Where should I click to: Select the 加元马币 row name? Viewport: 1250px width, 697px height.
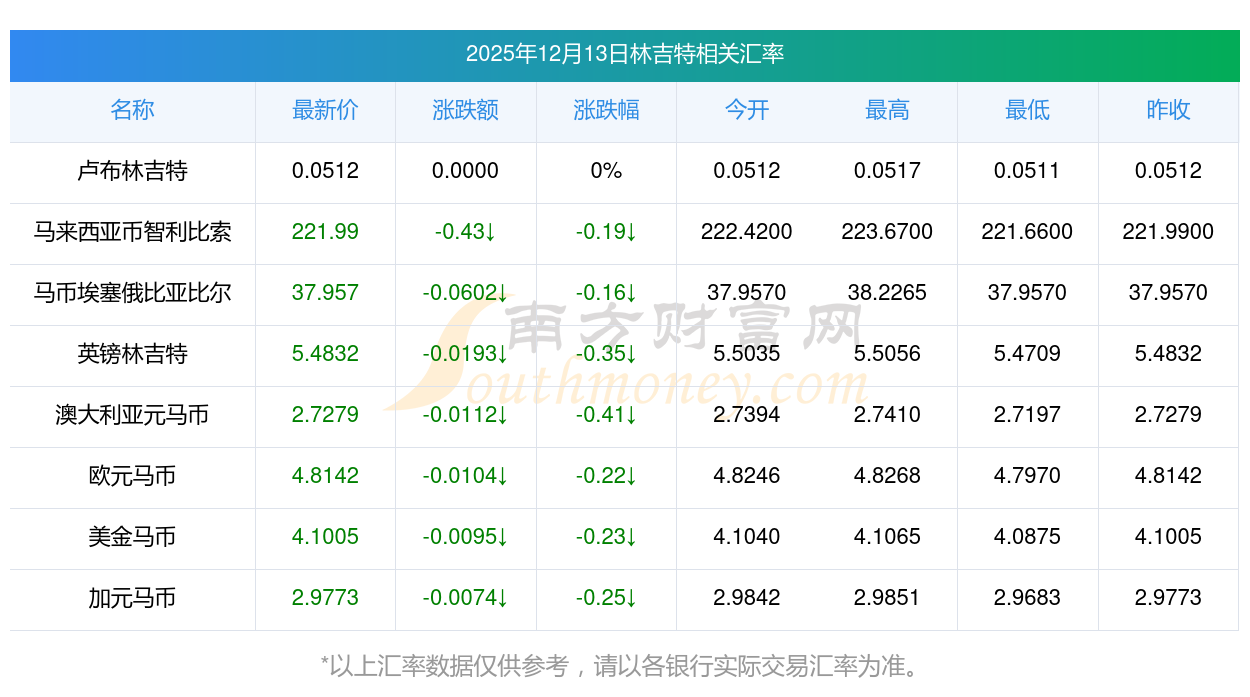click(x=132, y=598)
